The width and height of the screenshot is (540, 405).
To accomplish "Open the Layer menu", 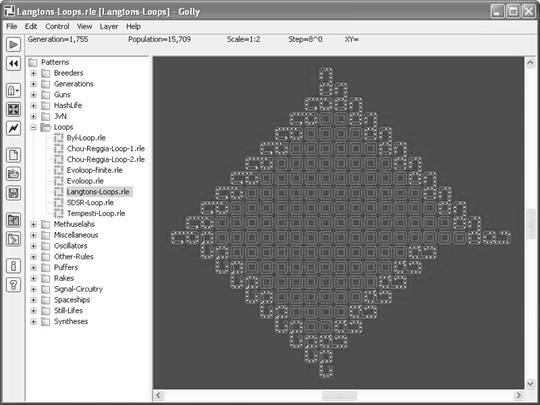I will (x=109, y=27).
